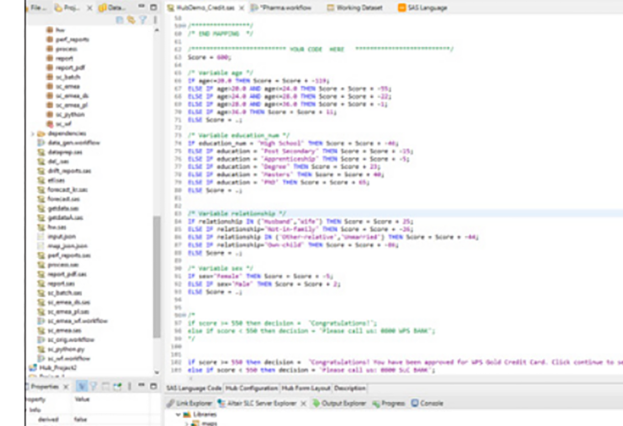Image resolution: width=623 pixels, height=426 pixels.
Task: Select the Hub Configuration bottom tab
Action: [x=251, y=387]
